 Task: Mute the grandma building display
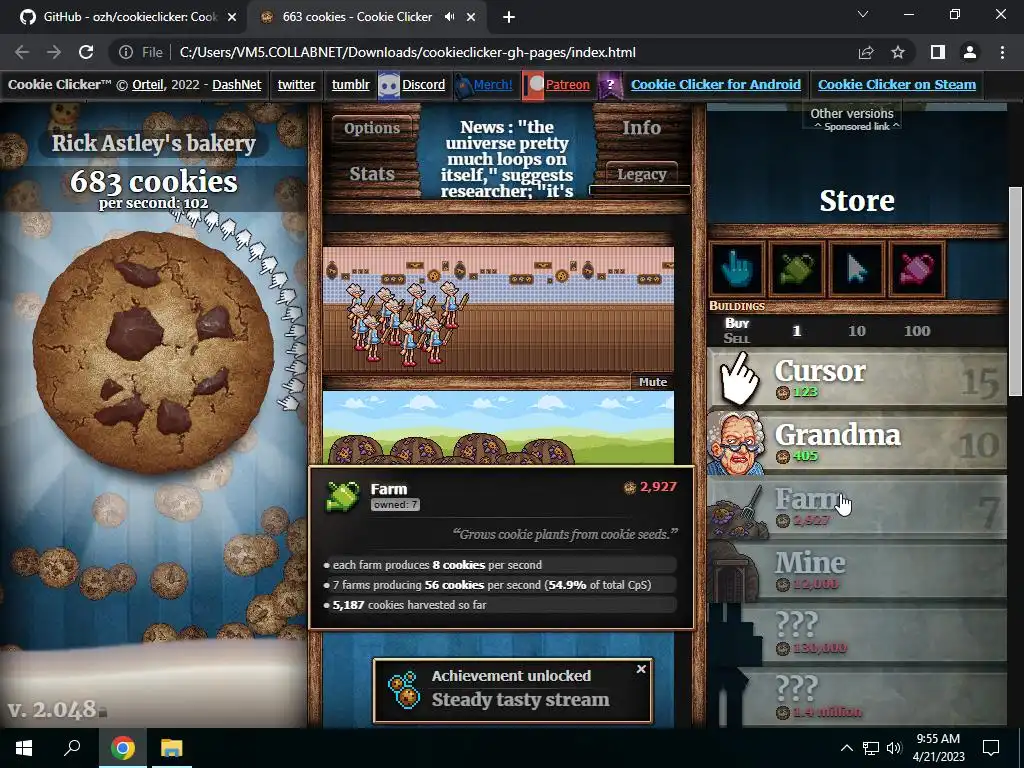(x=652, y=382)
